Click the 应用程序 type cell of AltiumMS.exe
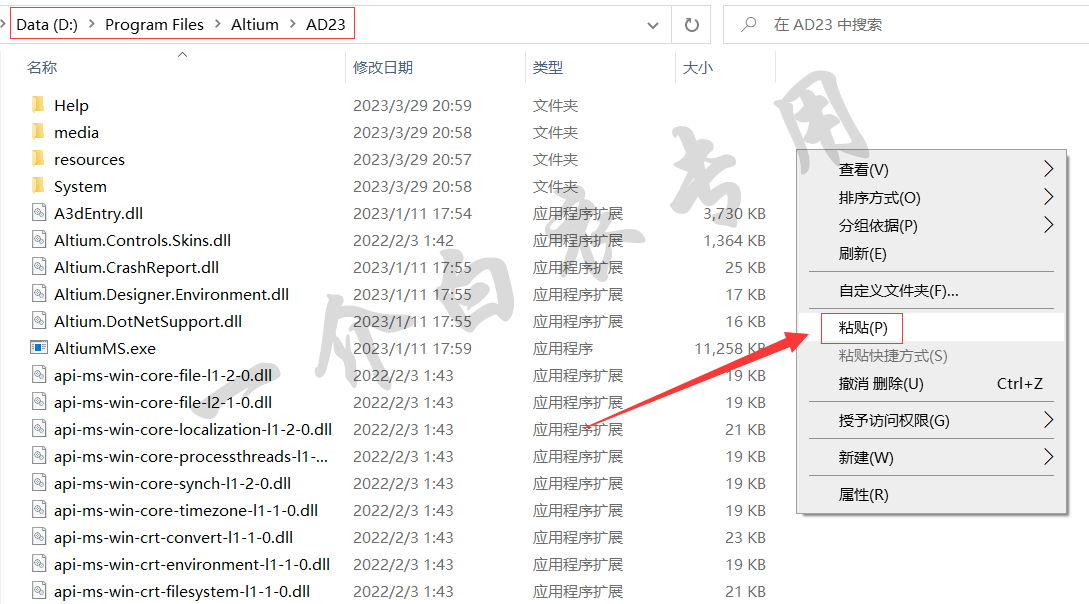The image size is (1089, 604). point(563,349)
